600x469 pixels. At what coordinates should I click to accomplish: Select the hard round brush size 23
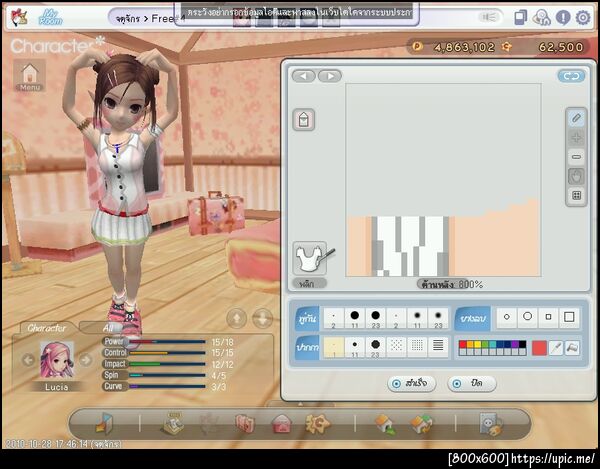pyautogui.click(x=375, y=318)
